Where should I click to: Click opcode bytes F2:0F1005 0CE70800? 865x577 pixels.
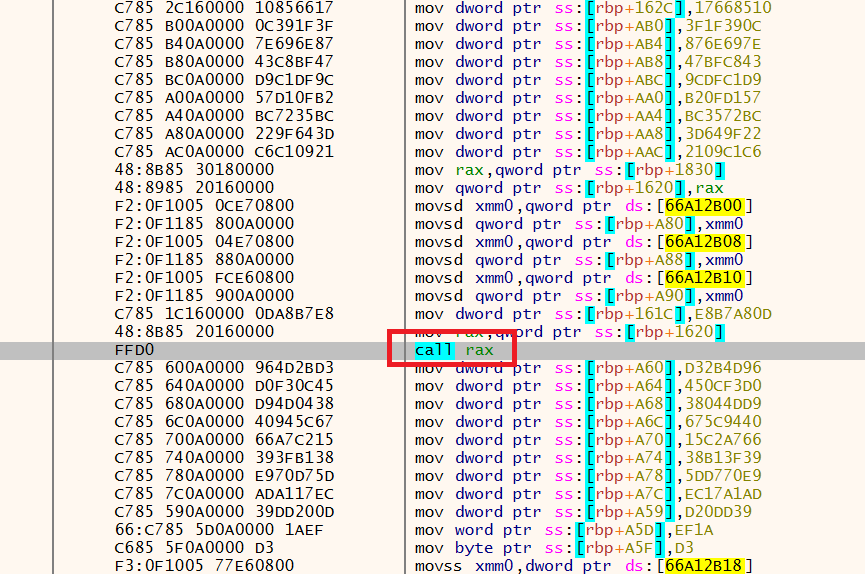pyautogui.click(x=204, y=206)
